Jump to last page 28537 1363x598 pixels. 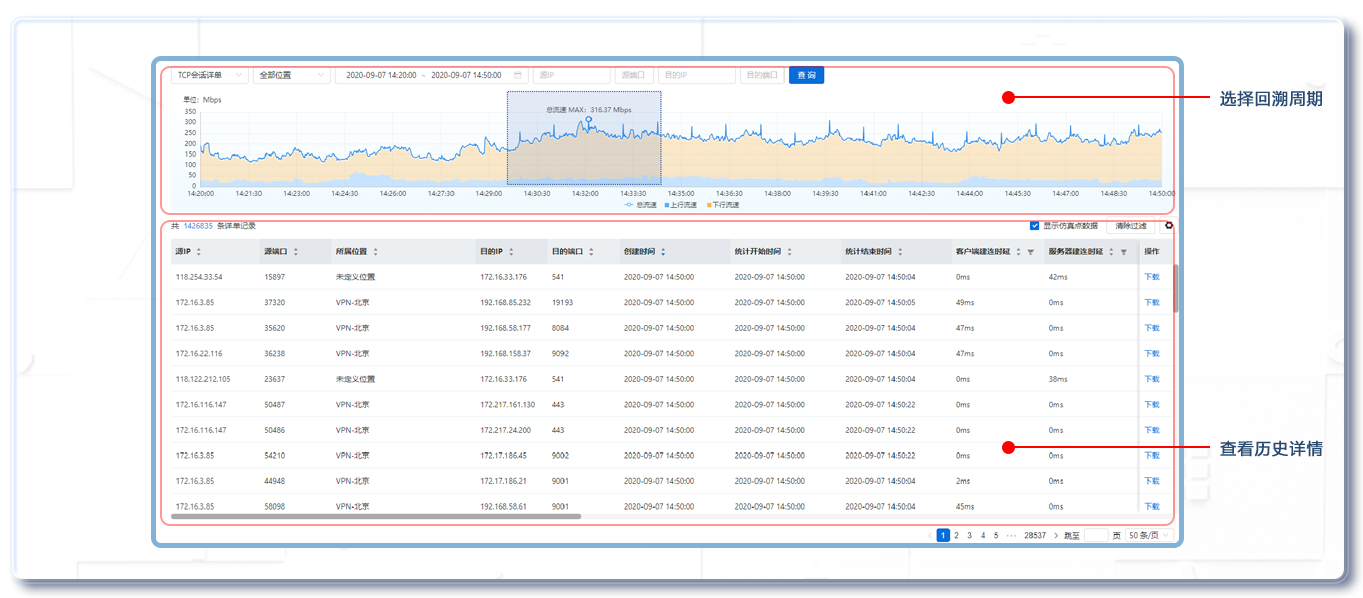click(1035, 536)
